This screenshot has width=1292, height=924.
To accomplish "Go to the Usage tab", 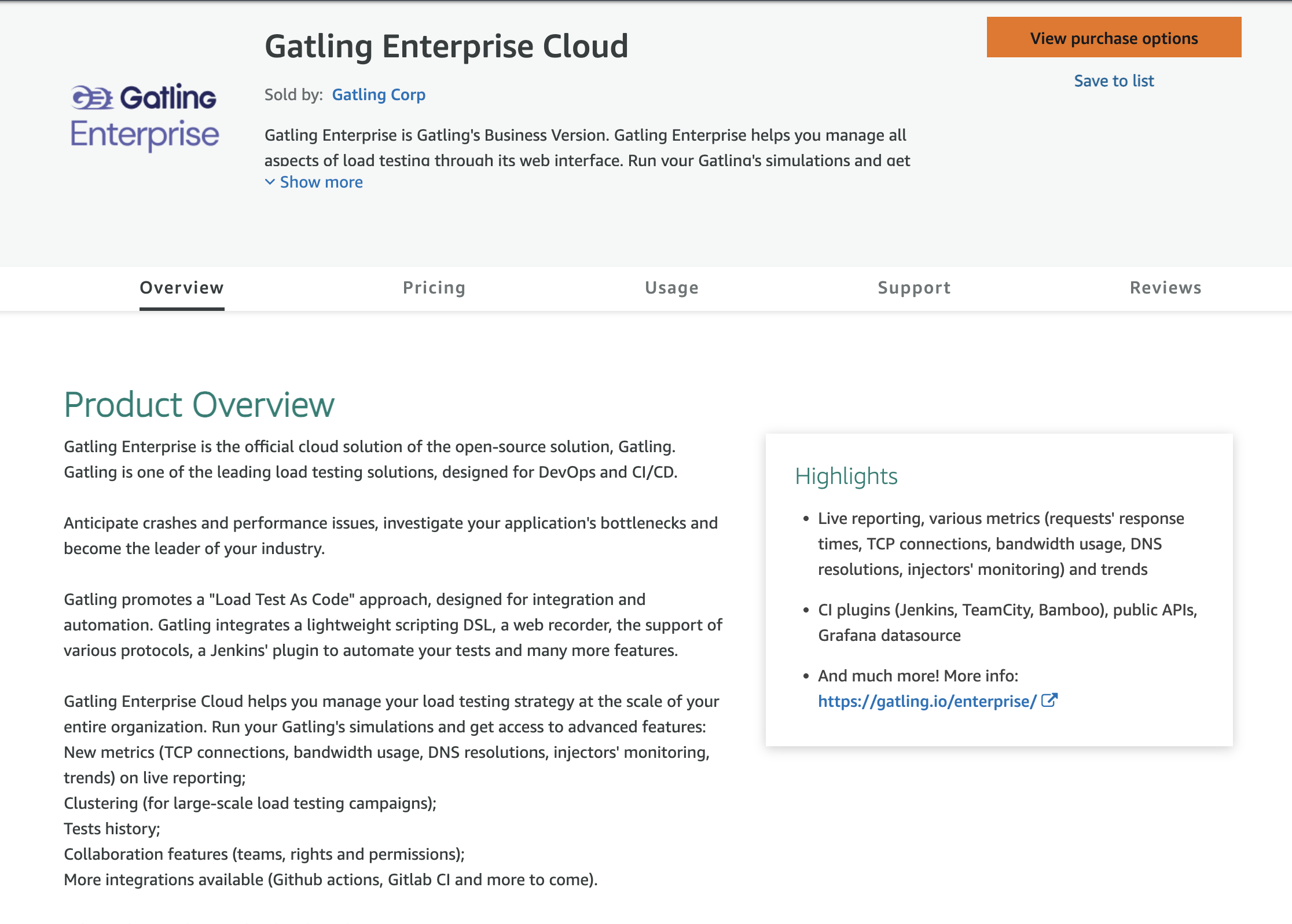I will coord(671,288).
